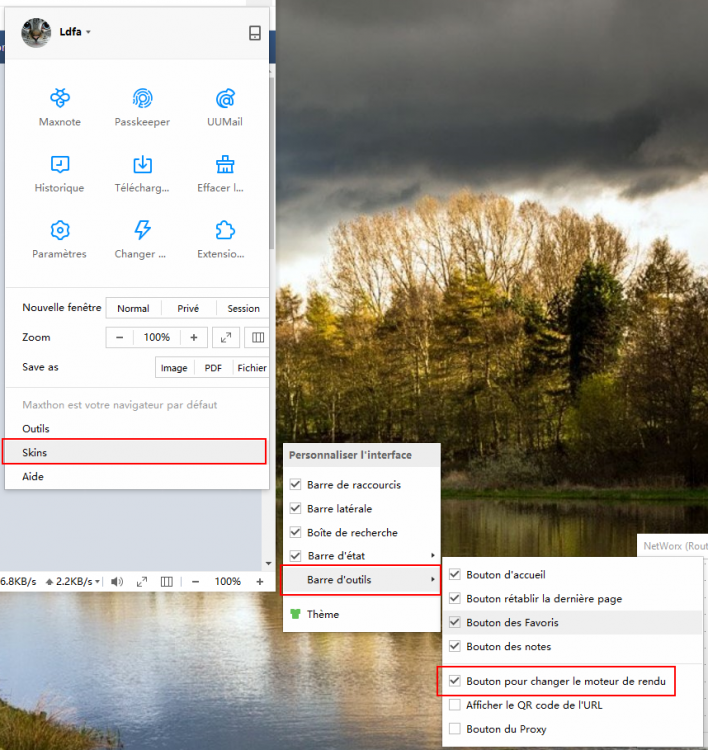This screenshot has width=708, height=750.
Task: Open Passkeeper password manager
Action: 142,99
